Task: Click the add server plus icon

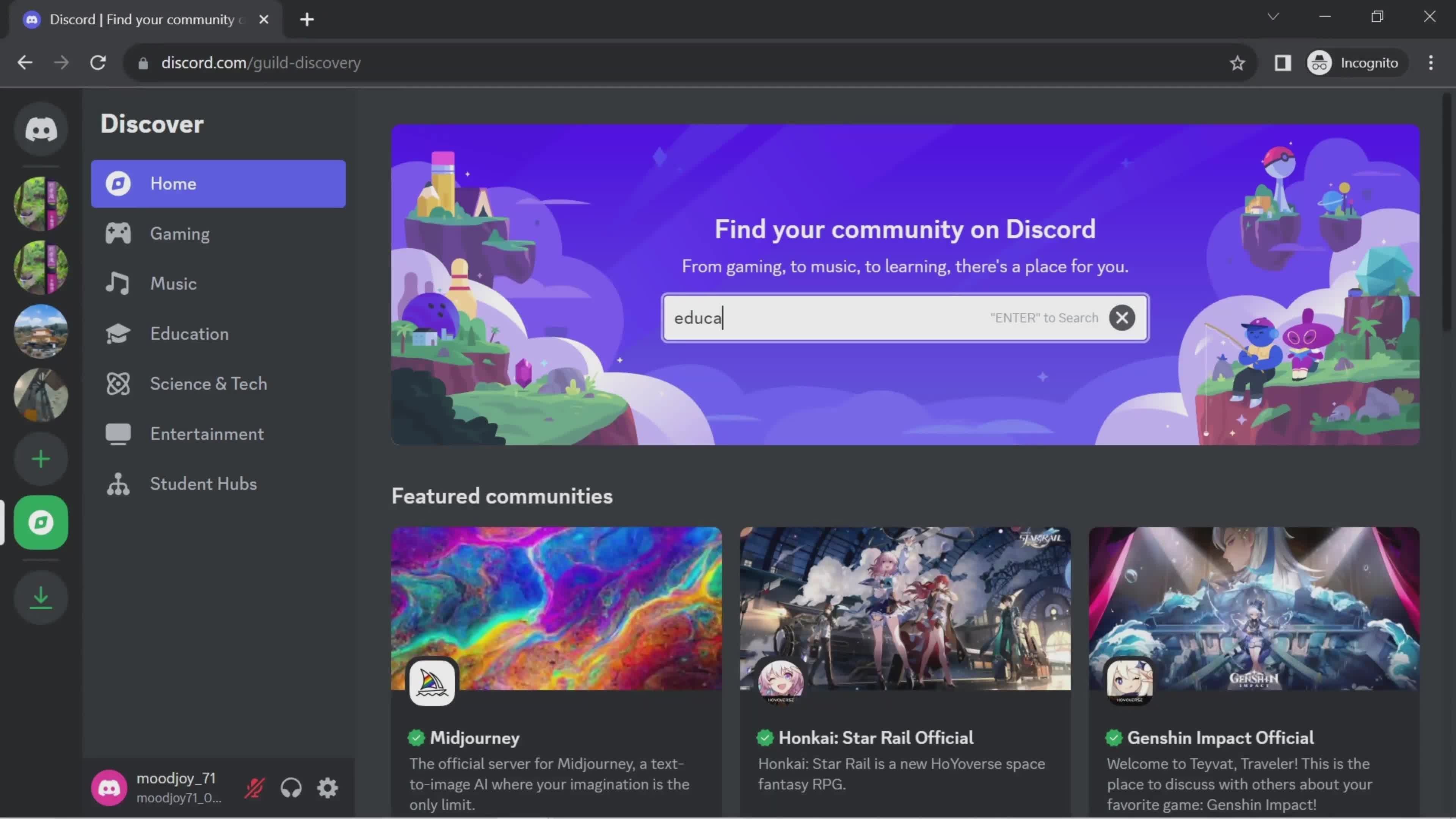Action: tap(41, 459)
